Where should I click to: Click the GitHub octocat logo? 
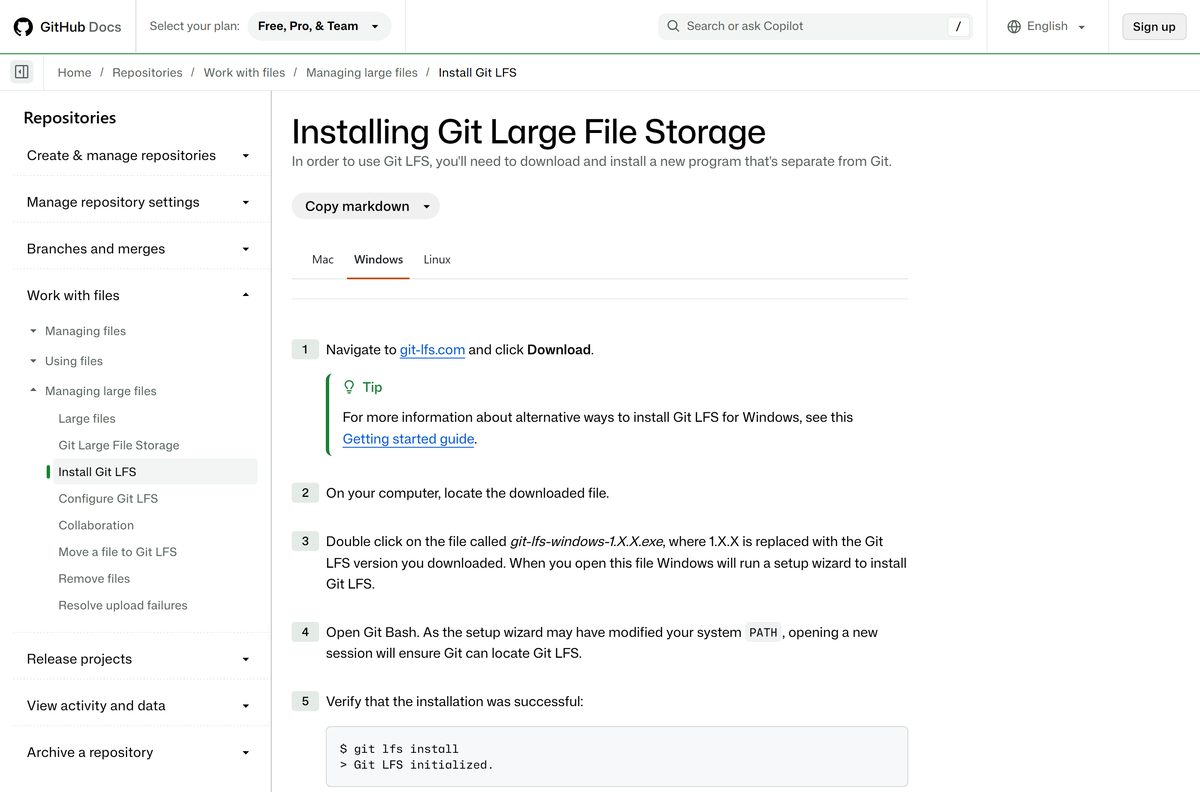[x=23, y=27]
